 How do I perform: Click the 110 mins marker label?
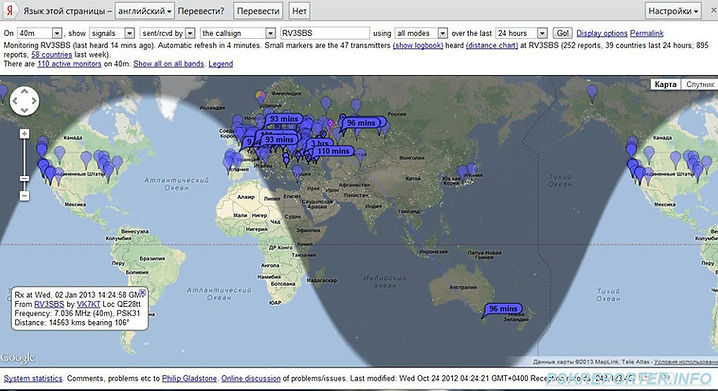pos(333,151)
